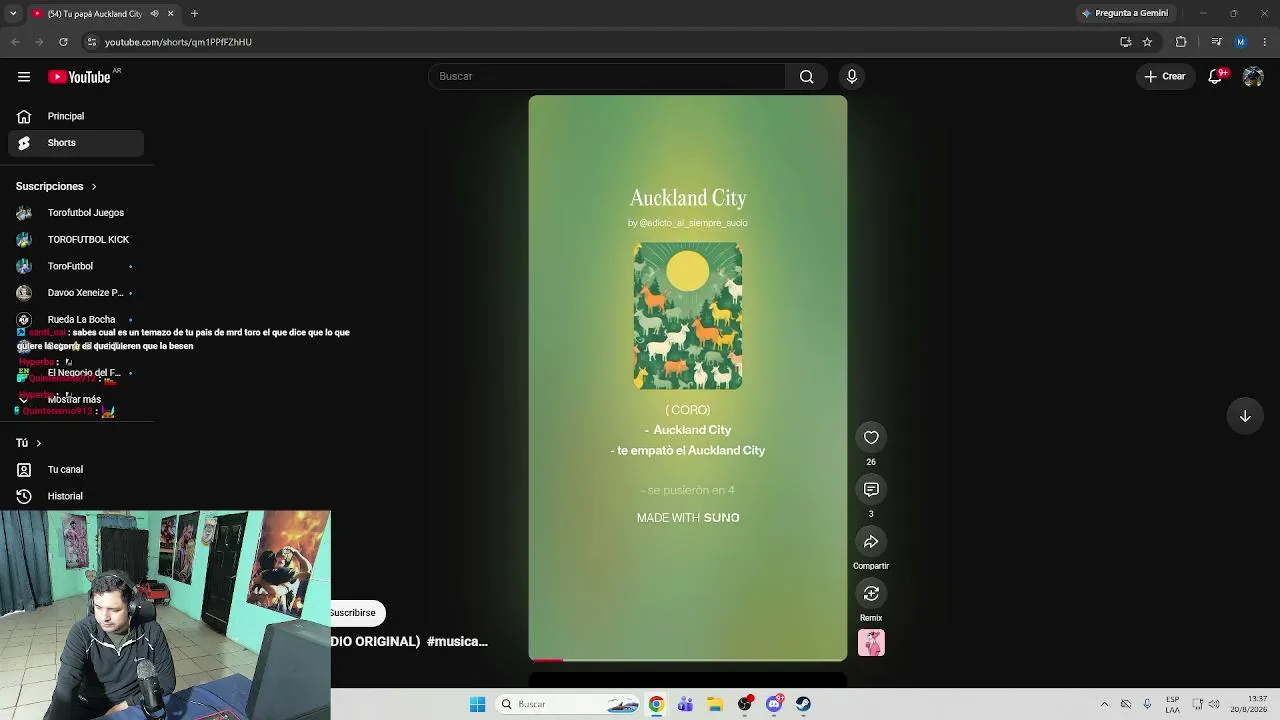Viewport: 1280px width, 720px height.
Task: Open Shorts in the sidebar
Action: point(76,143)
